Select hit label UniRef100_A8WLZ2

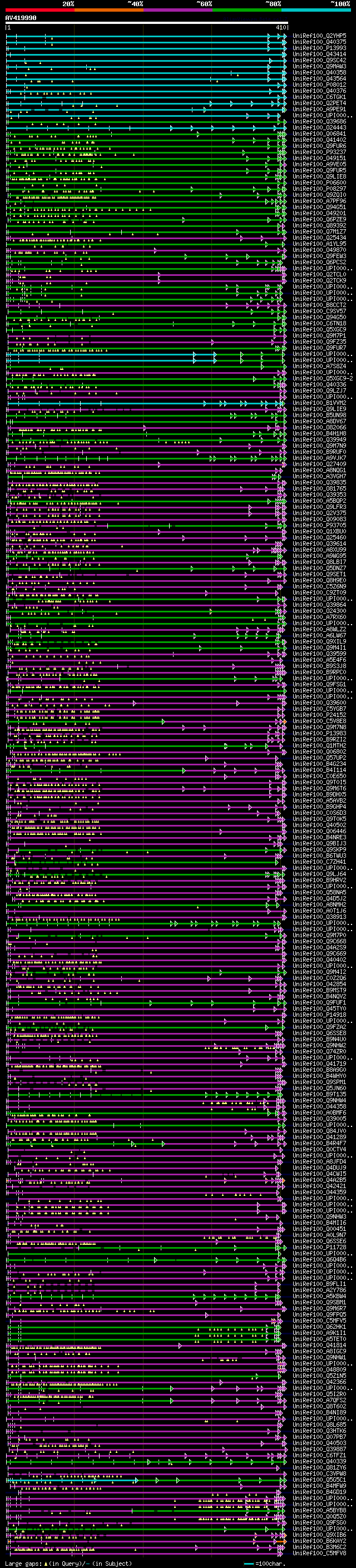(x=319, y=630)
